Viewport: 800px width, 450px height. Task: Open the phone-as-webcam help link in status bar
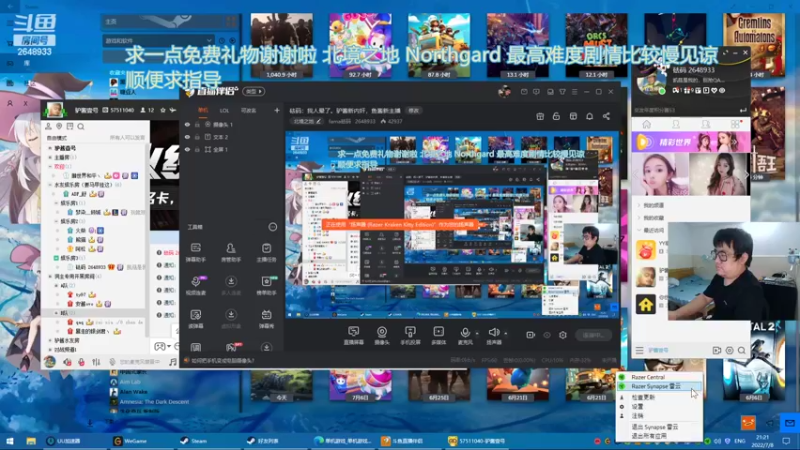coord(221,361)
